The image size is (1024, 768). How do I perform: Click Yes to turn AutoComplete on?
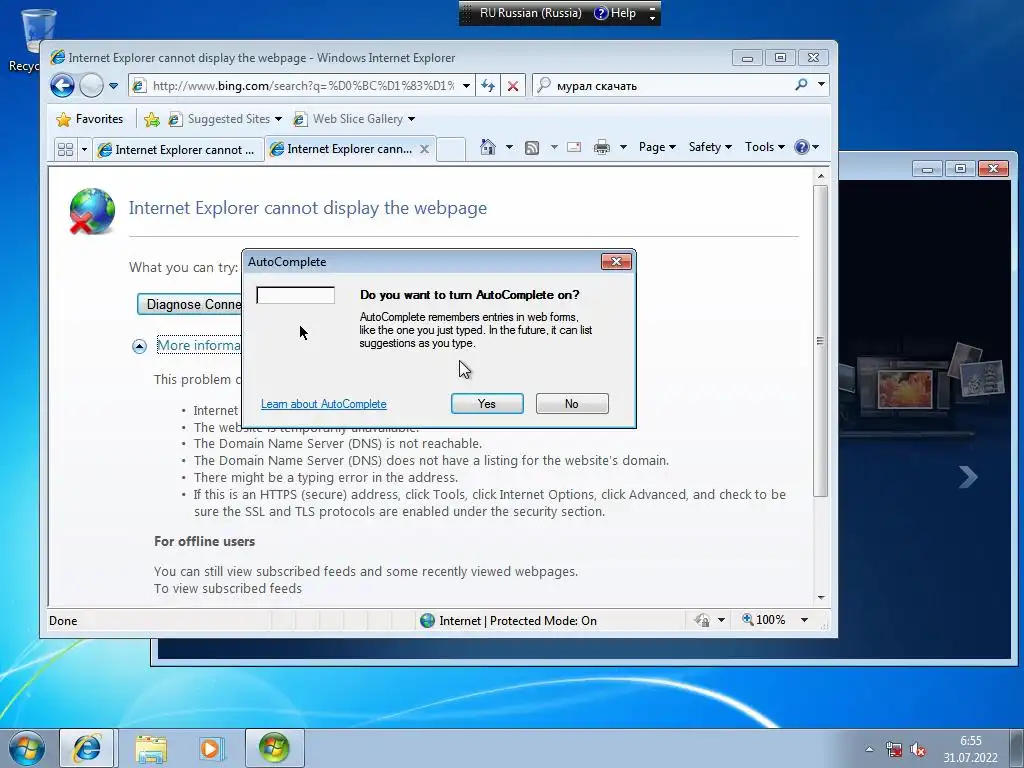tap(487, 404)
